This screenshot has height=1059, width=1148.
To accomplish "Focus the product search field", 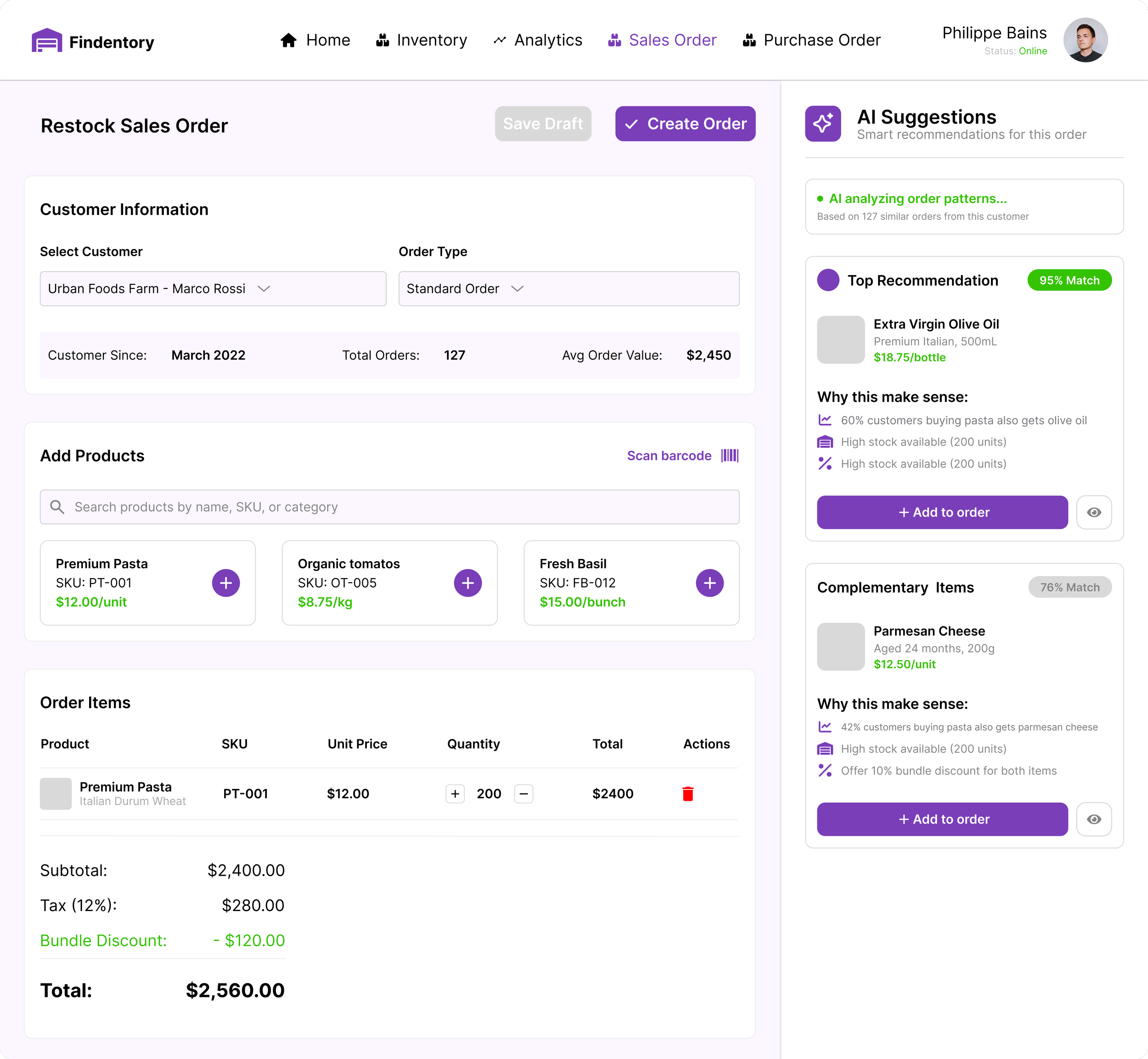I will click(x=389, y=507).
